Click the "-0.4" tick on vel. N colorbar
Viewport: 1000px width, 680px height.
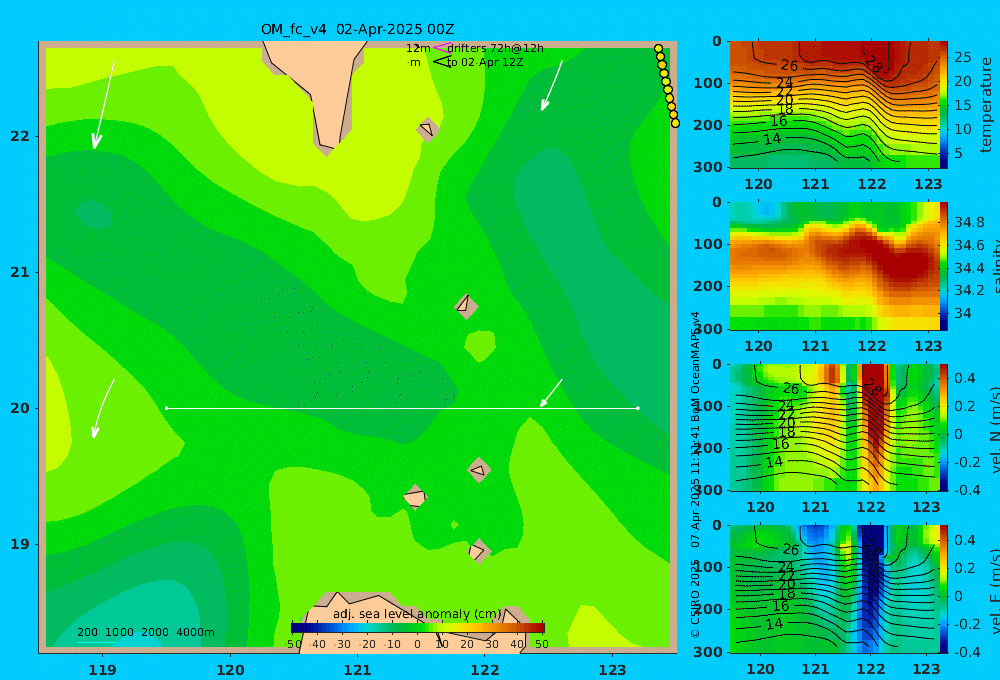coord(967,490)
